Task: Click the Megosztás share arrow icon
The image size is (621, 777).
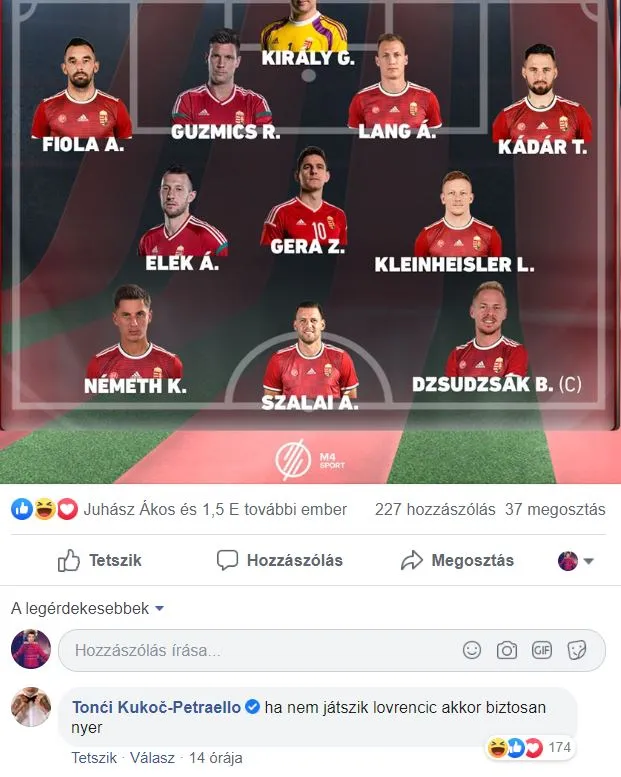Action: click(x=412, y=560)
